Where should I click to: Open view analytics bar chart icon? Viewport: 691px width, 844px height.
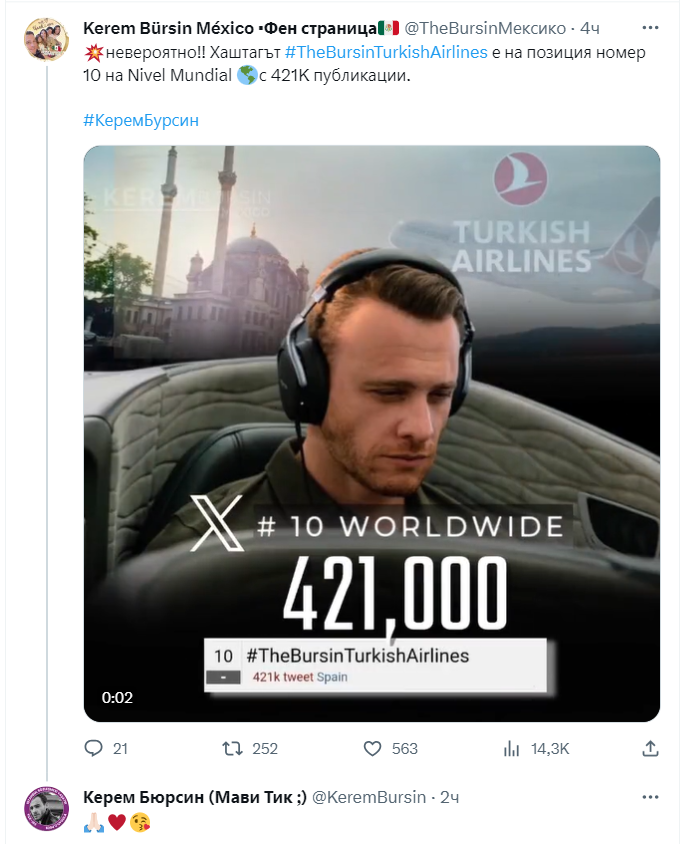click(512, 748)
